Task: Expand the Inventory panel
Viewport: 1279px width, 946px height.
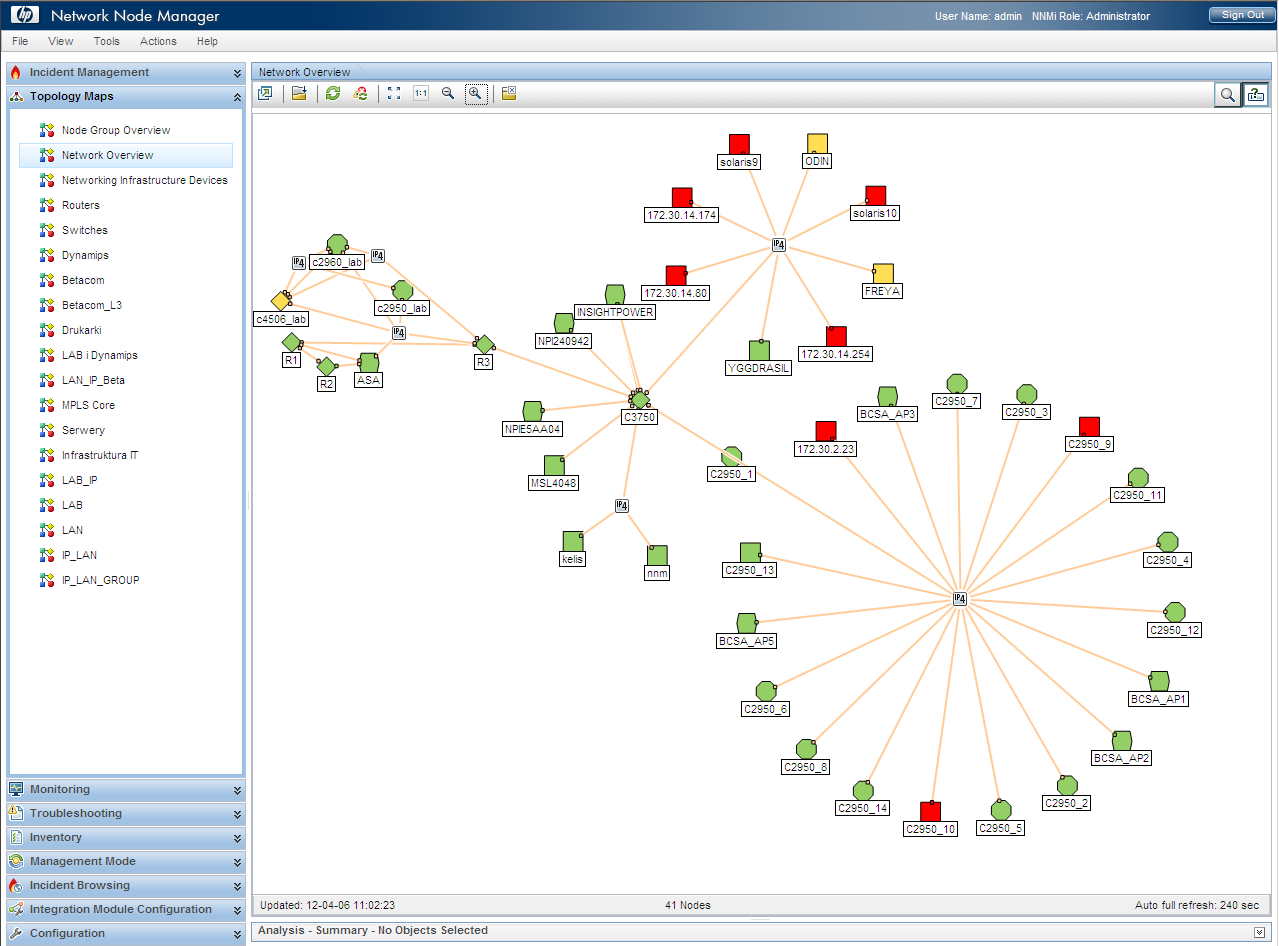Action: pos(237,838)
